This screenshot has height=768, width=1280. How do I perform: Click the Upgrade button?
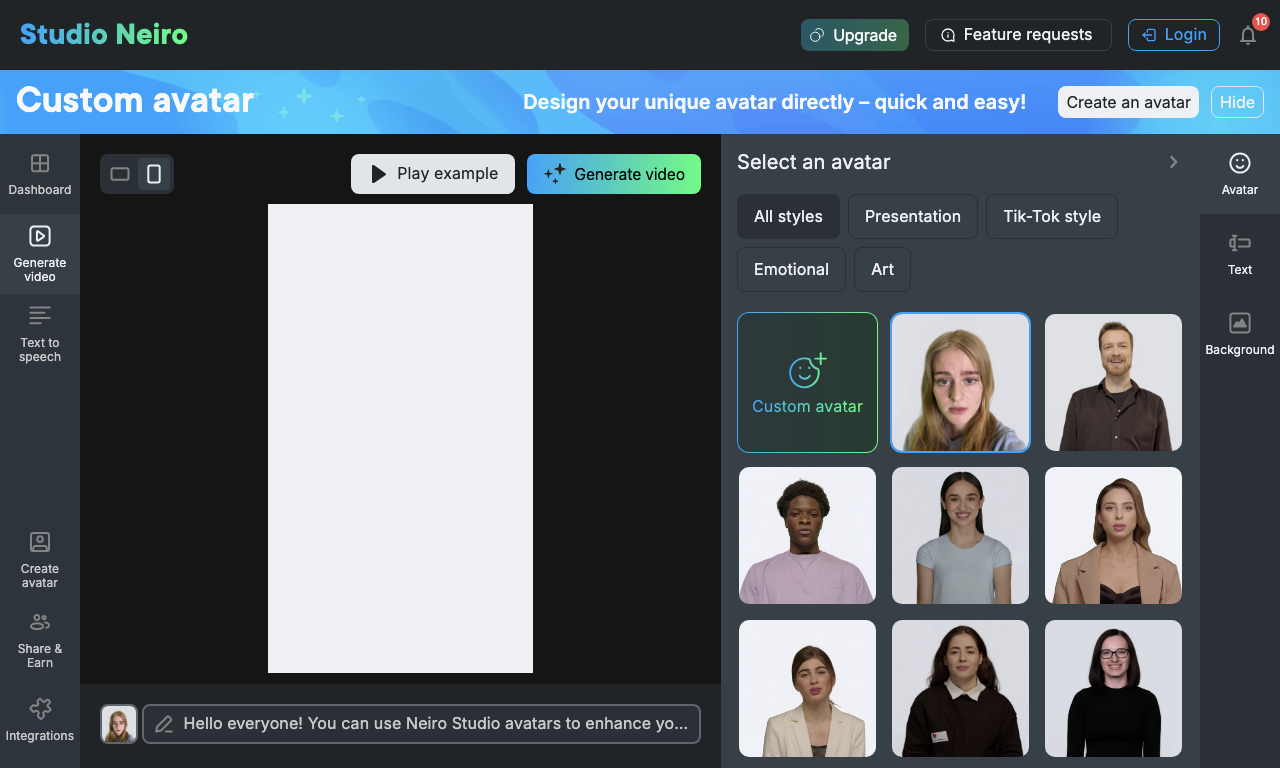[x=855, y=35]
